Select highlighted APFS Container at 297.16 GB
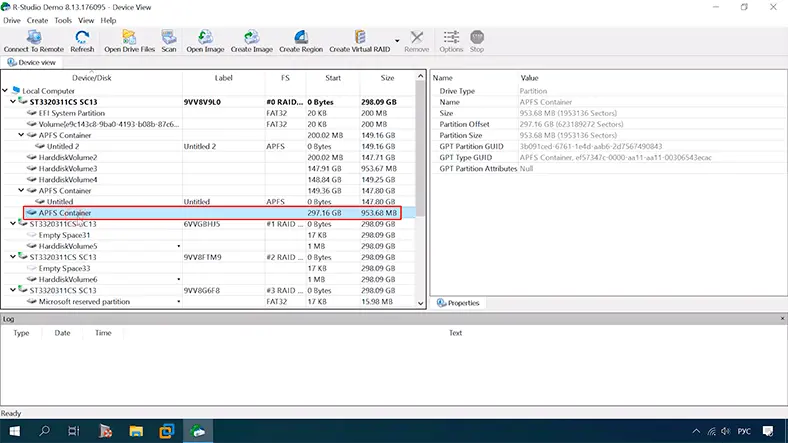Image resolution: width=788 pixels, height=443 pixels. coord(208,212)
